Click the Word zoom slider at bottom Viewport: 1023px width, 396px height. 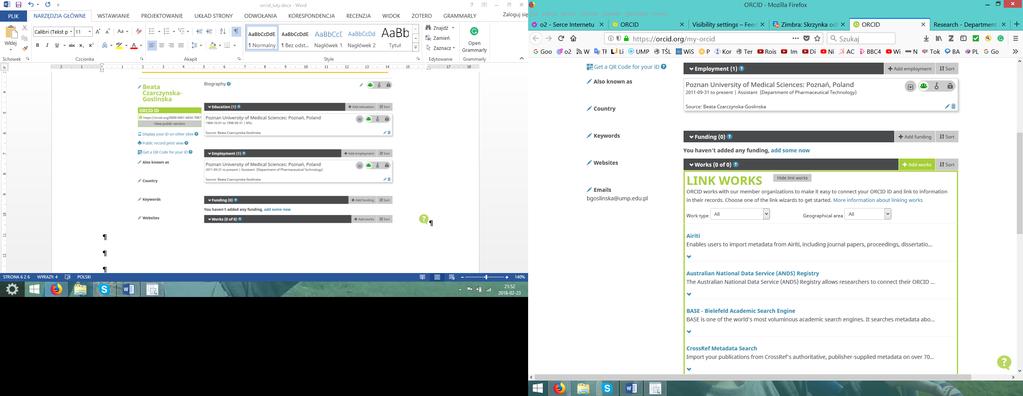[x=486, y=277]
